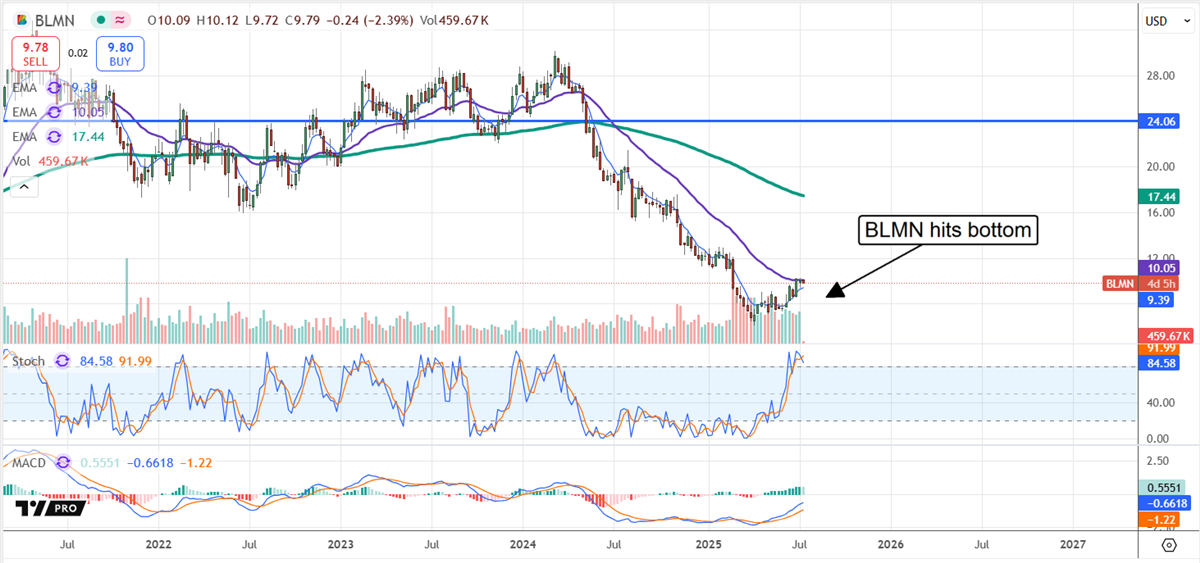Open chart settings gear at bottom right
The image size is (1200, 563).
pos(1168,545)
